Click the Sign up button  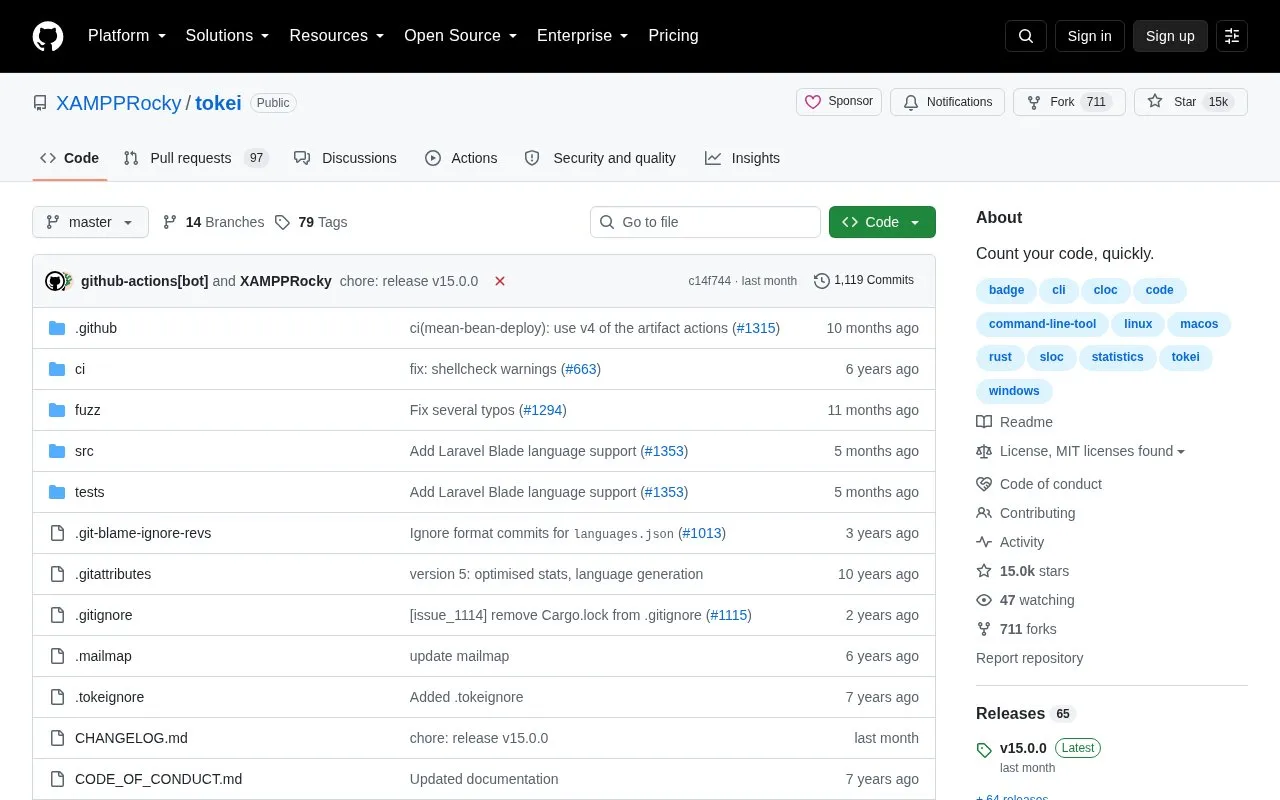coord(1170,36)
